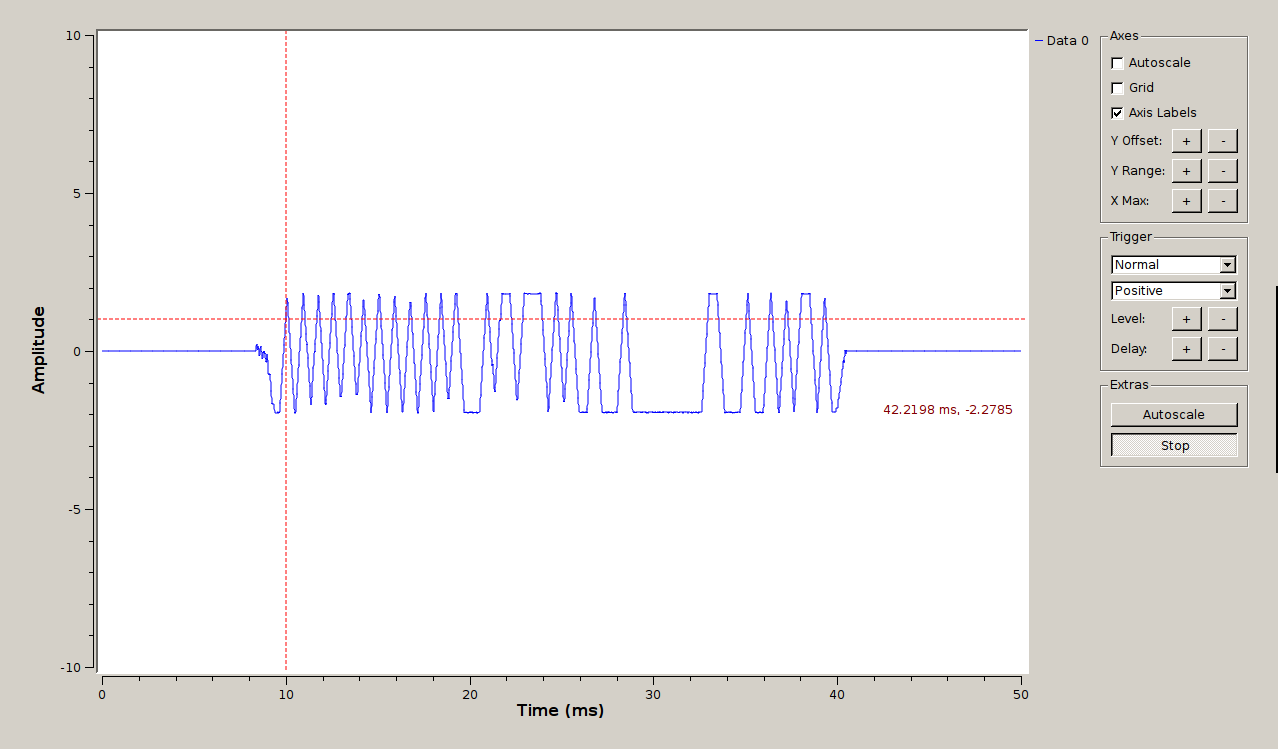Viewport: 1278px width, 749px height.
Task: Decrease trigger Delay with minus button
Action: 1222,349
